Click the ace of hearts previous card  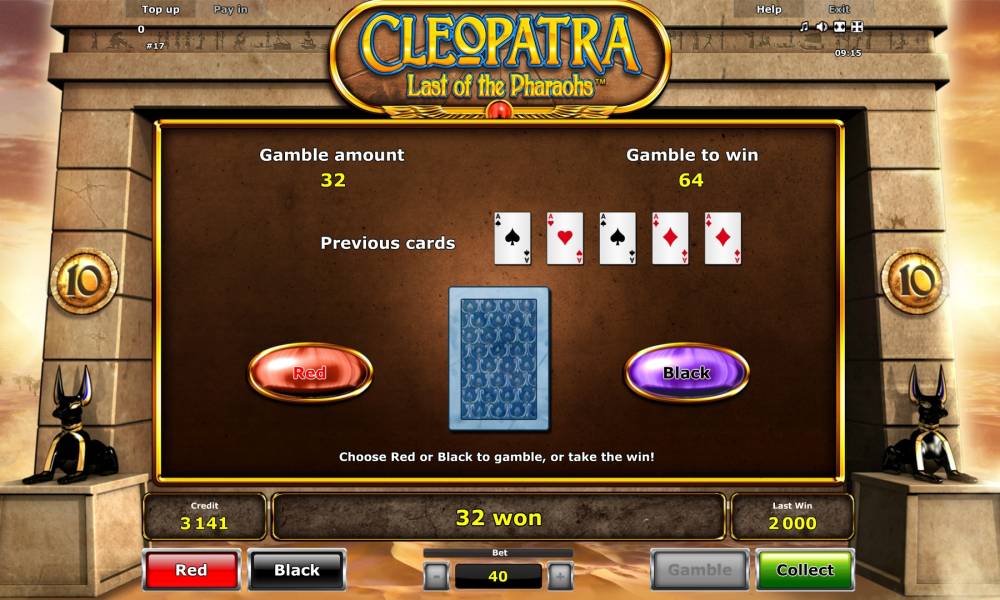(x=565, y=238)
